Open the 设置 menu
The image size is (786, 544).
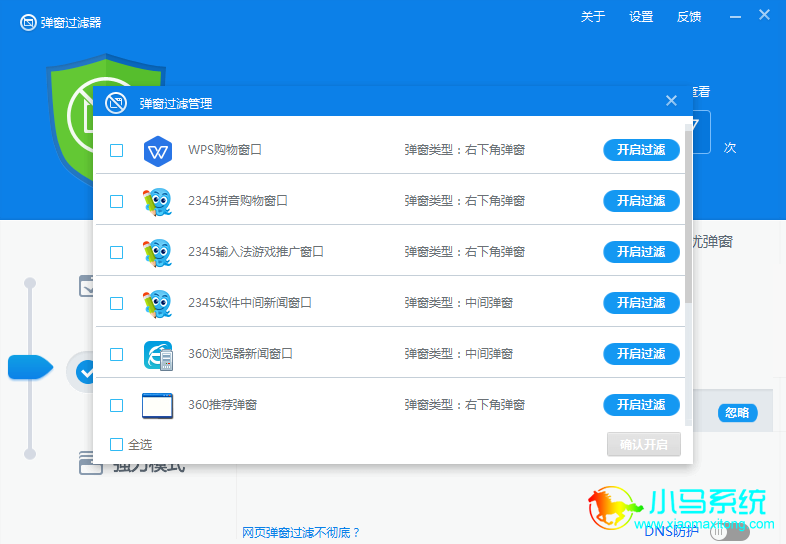coord(641,17)
